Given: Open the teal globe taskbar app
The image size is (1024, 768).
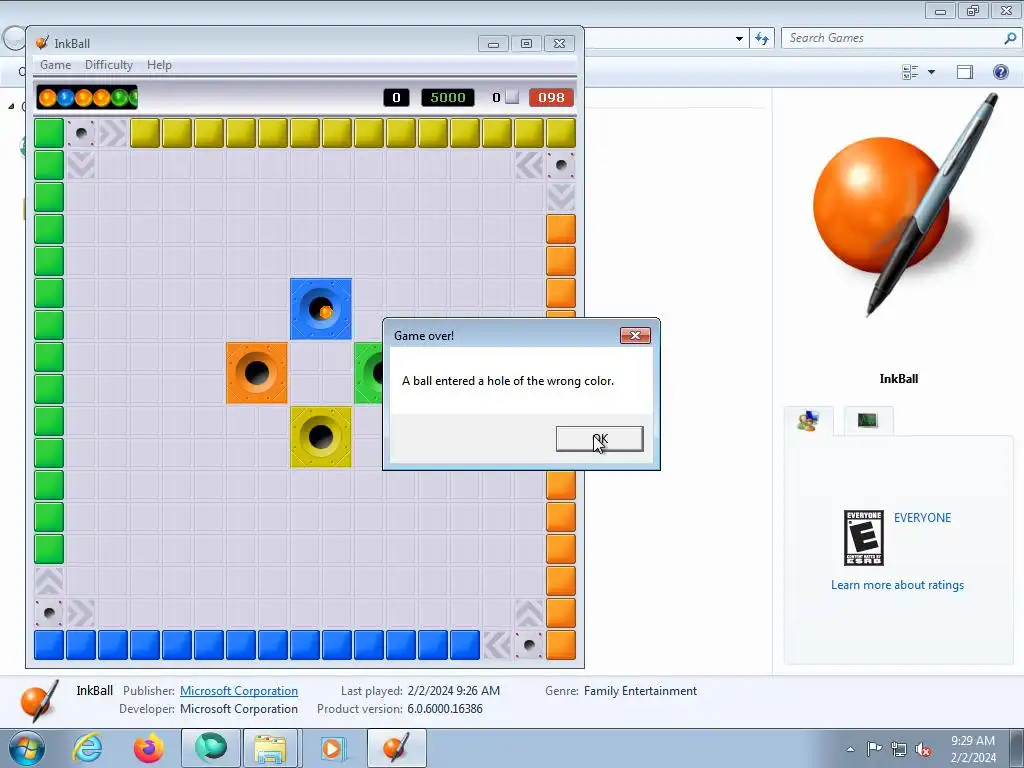Looking at the screenshot, I should (210, 748).
